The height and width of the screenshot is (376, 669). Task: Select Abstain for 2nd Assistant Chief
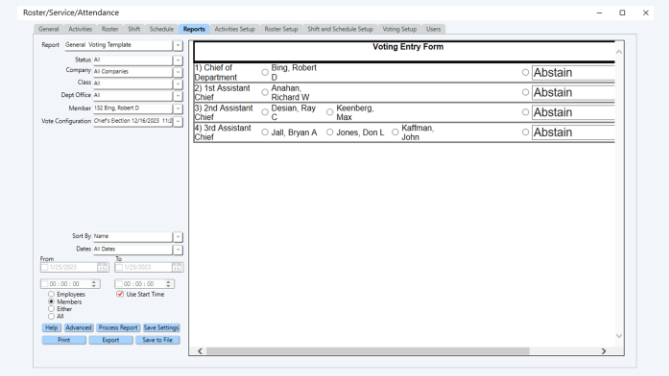525,112
